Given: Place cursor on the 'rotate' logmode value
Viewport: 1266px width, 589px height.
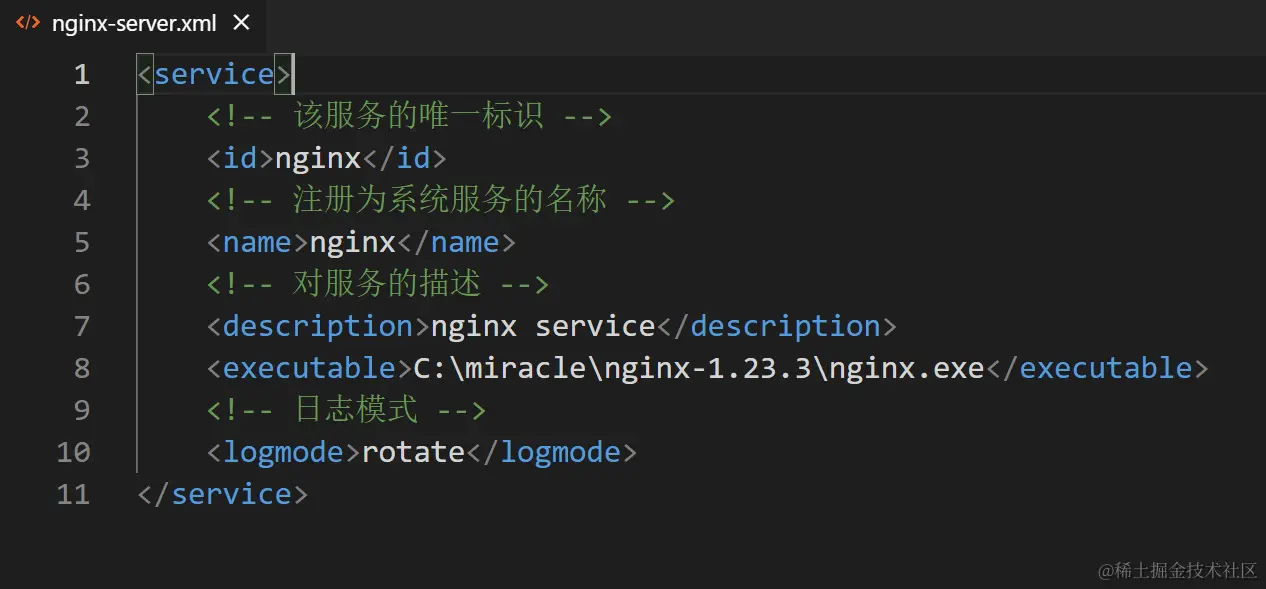Looking at the screenshot, I should pyautogui.click(x=413, y=453).
